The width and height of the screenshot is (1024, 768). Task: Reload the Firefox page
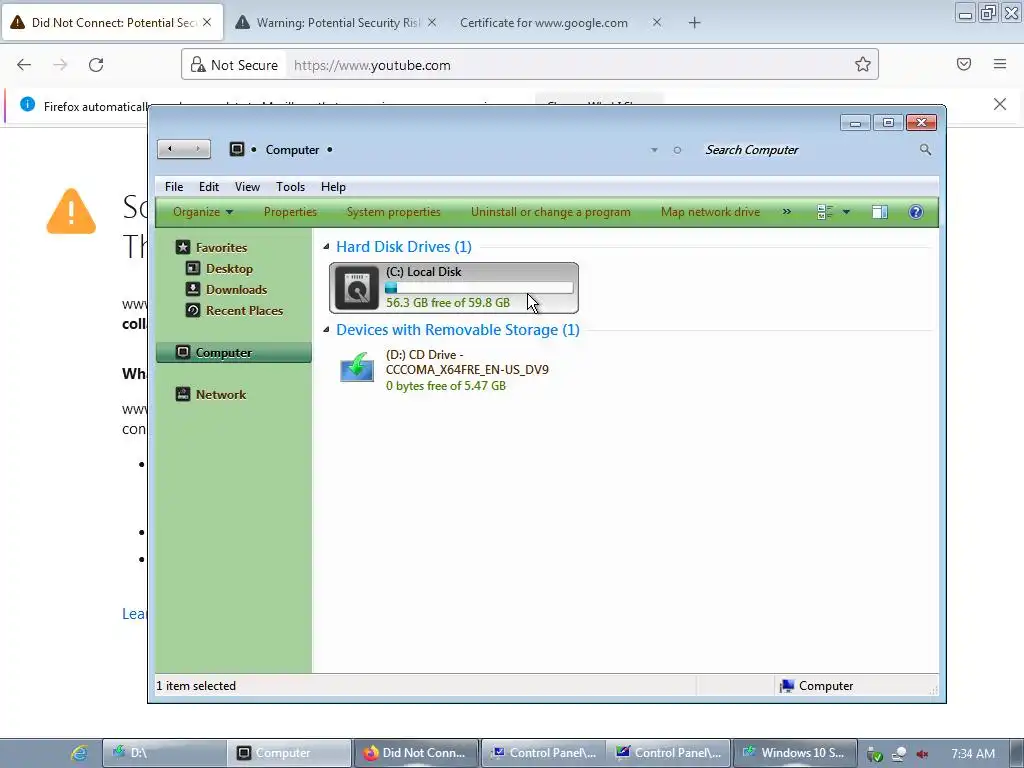(96, 65)
